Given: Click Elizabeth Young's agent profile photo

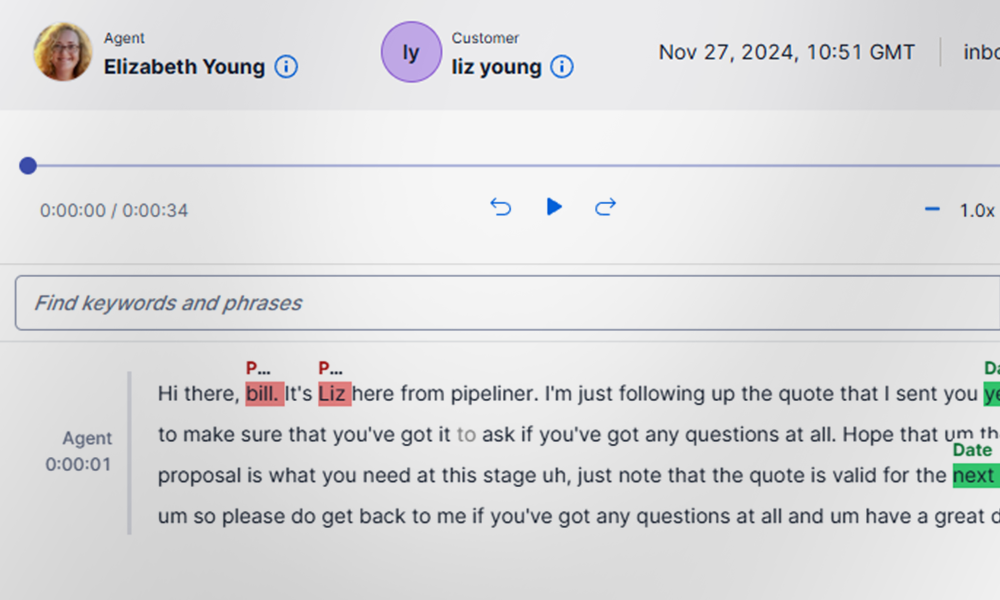Looking at the screenshot, I should [63, 52].
